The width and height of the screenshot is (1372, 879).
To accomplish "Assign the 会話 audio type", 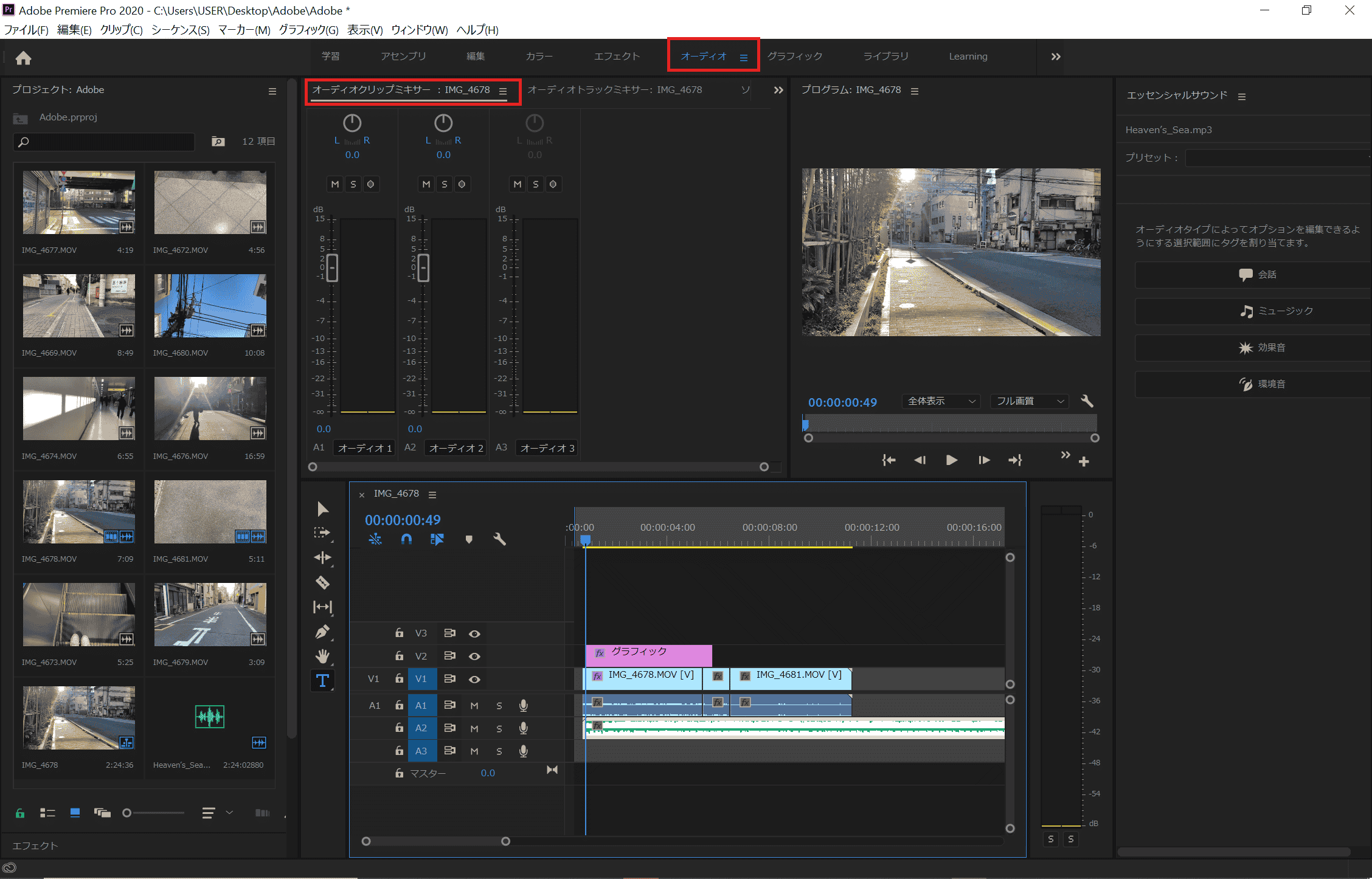I will 1253,275.
